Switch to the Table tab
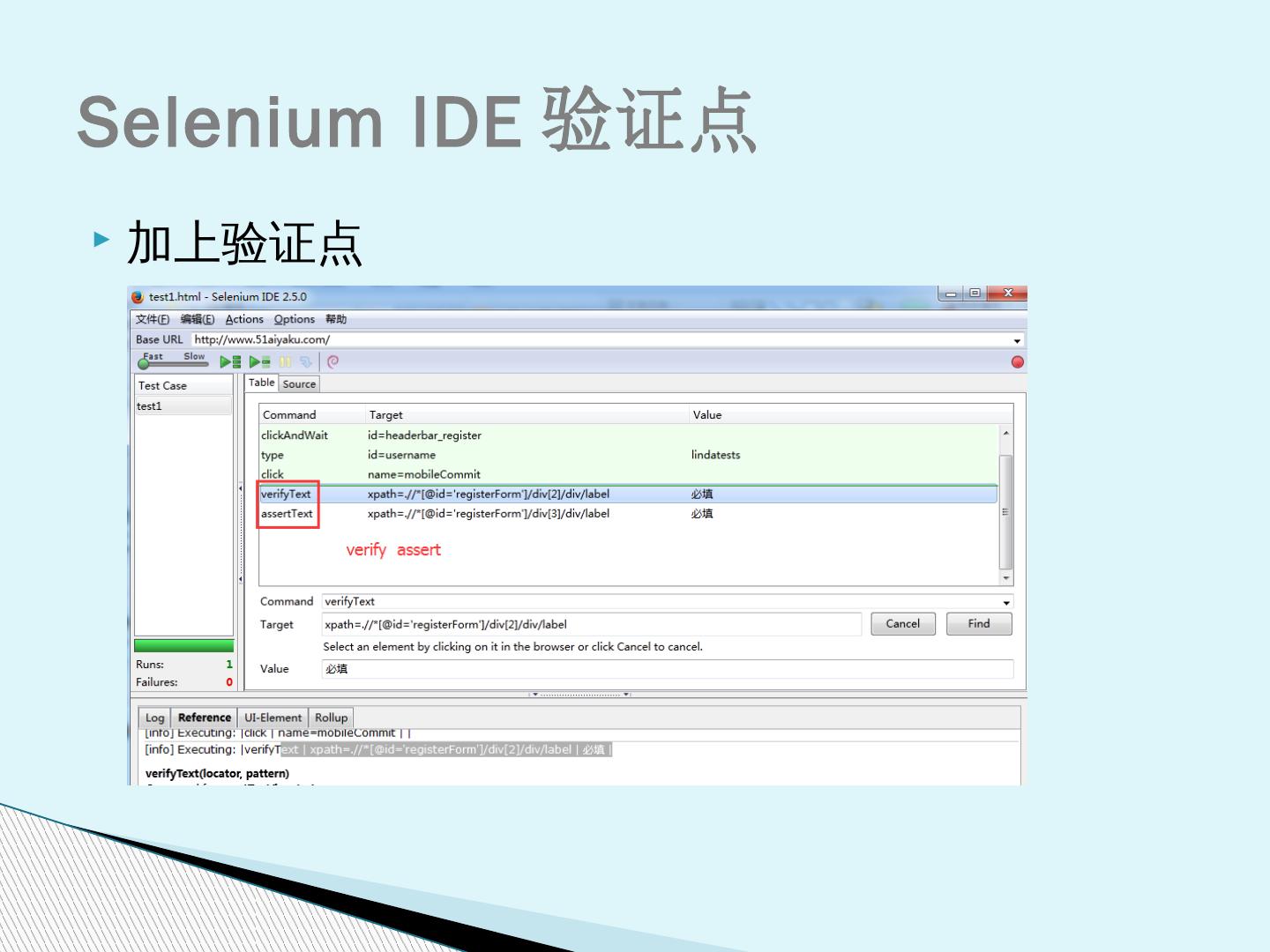Screen dimensions: 1270x952 coord(261,383)
